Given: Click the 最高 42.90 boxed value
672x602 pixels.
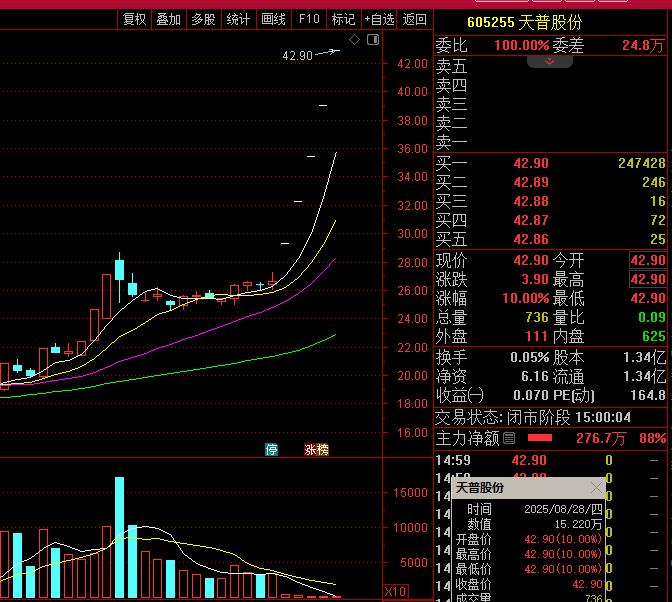Looking at the screenshot, I should [x=648, y=279].
